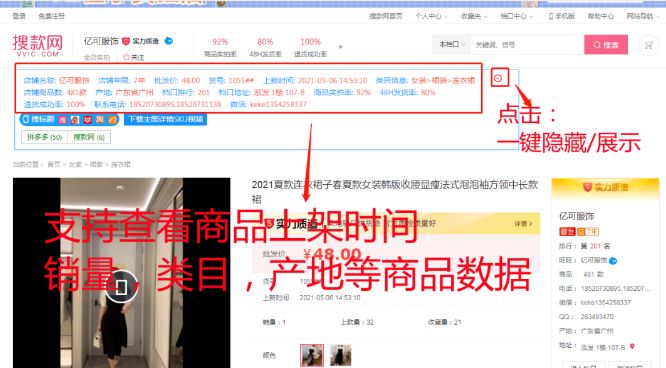The image size is (666, 368).
Task: Click the 收藏量：21 statistic
Action: click(x=444, y=322)
